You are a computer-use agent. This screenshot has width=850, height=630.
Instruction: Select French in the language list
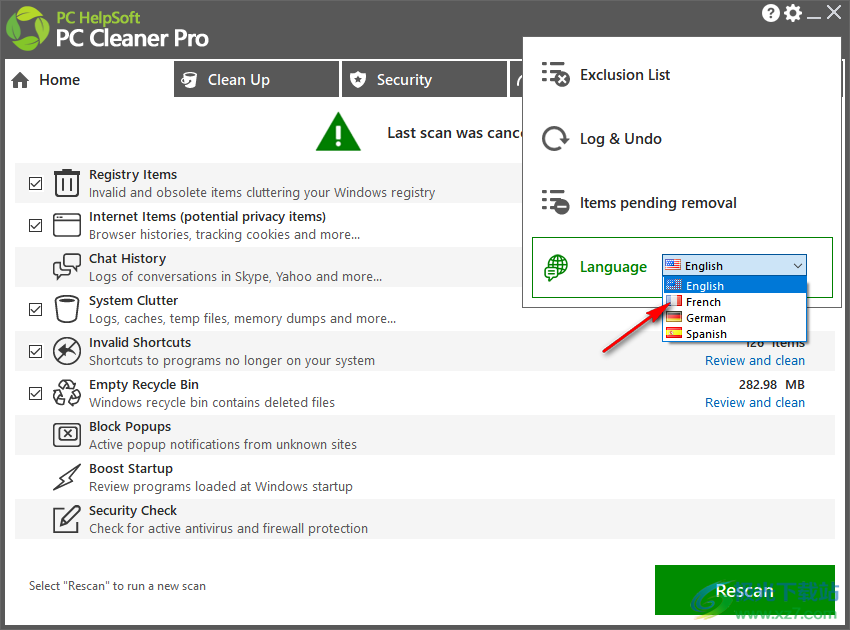735,301
